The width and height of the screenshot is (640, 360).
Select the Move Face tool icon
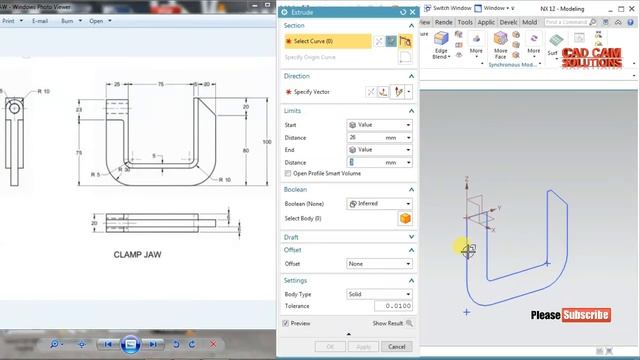pyautogui.click(x=500, y=39)
